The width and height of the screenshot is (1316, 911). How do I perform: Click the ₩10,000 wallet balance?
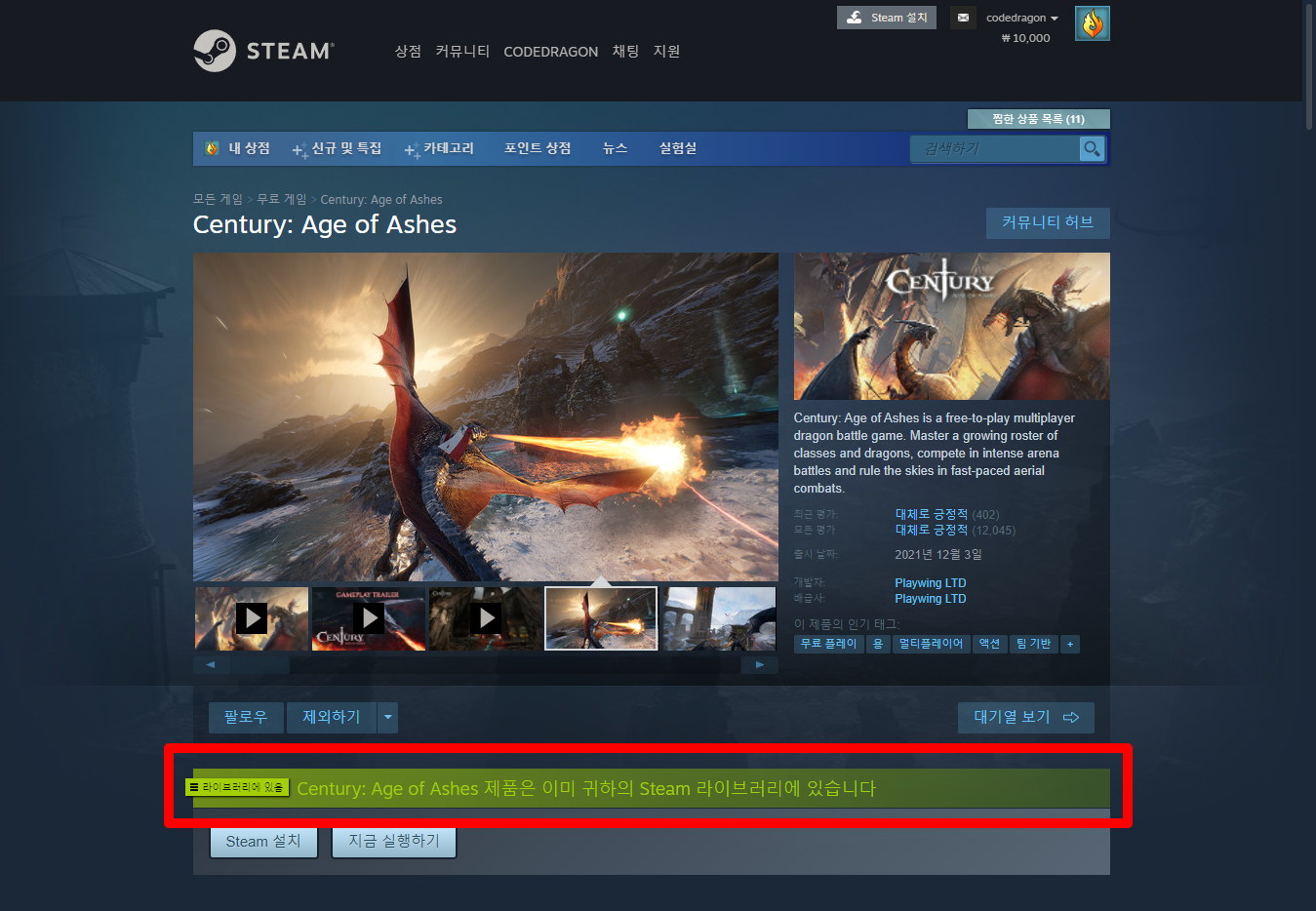pyautogui.click(x=1025, y=38)
